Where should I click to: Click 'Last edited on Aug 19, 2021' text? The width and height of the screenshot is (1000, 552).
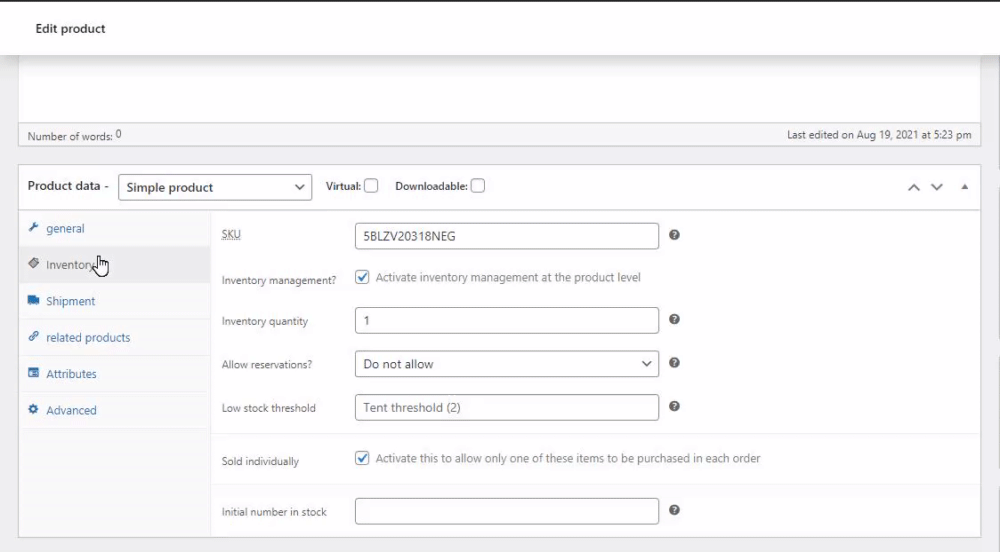click(x=879, y=135)
